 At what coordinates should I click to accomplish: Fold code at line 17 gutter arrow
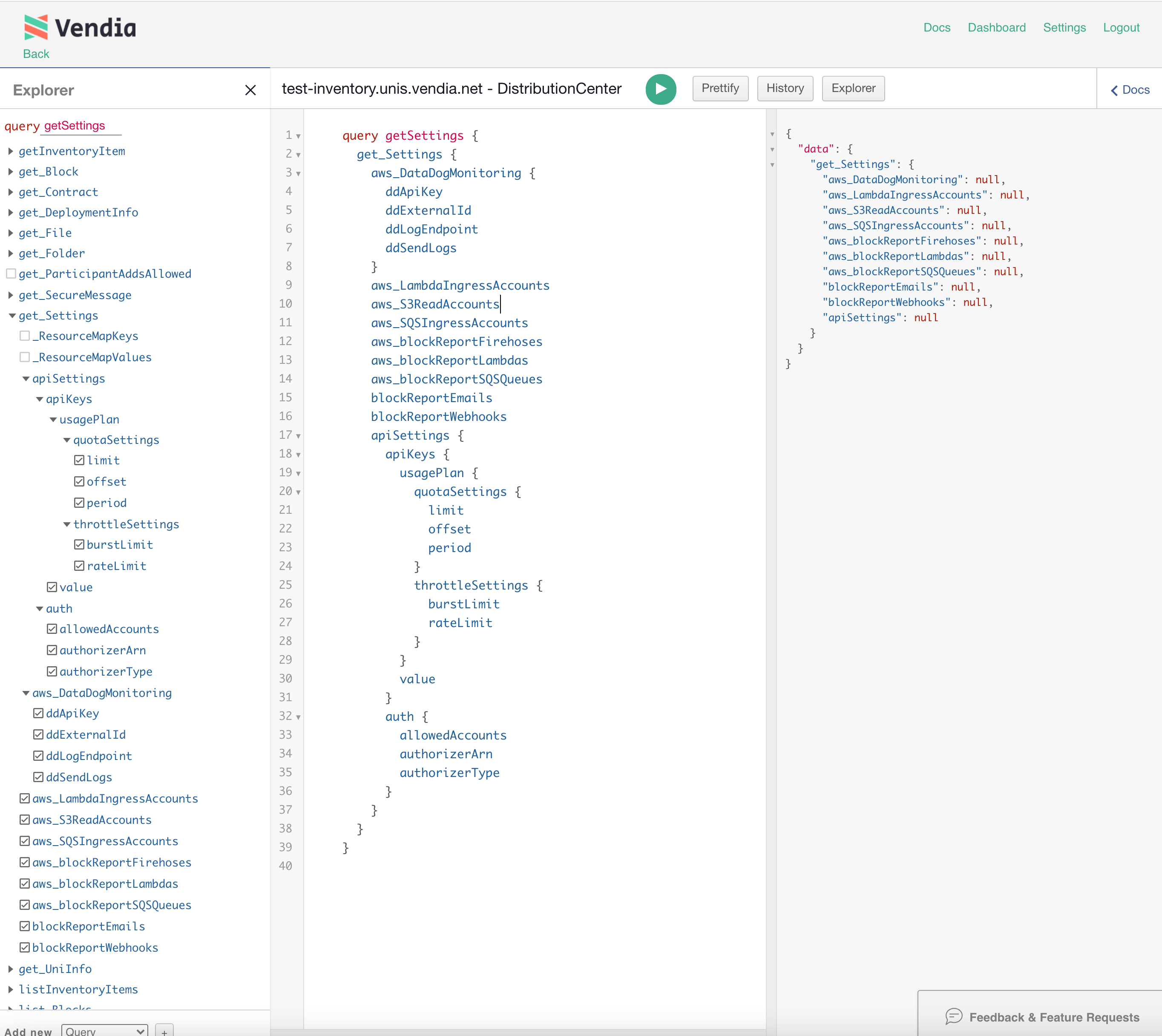click(298, 436)
